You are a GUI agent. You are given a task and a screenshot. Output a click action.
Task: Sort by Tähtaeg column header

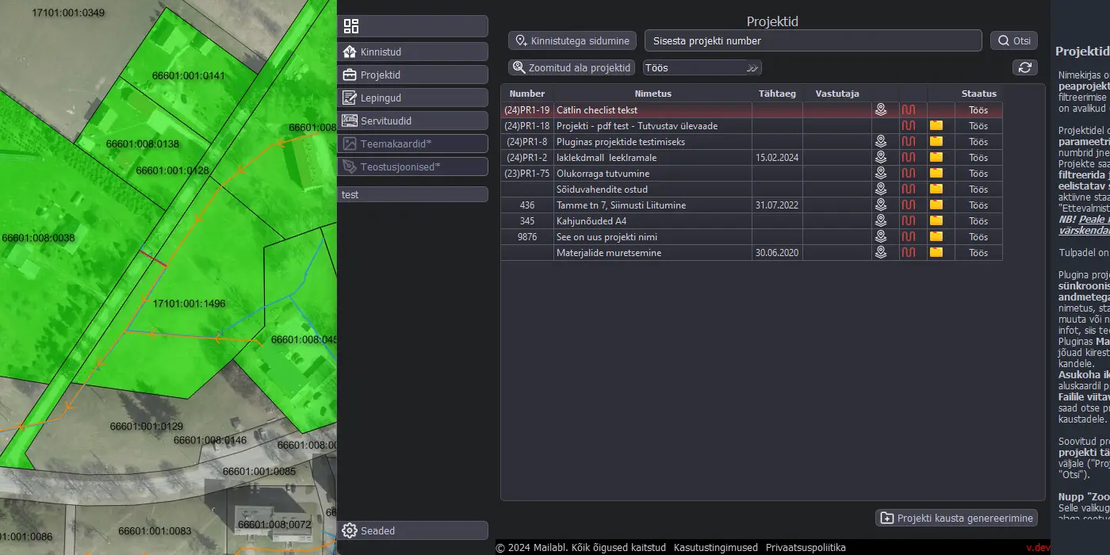coord(777,93)
